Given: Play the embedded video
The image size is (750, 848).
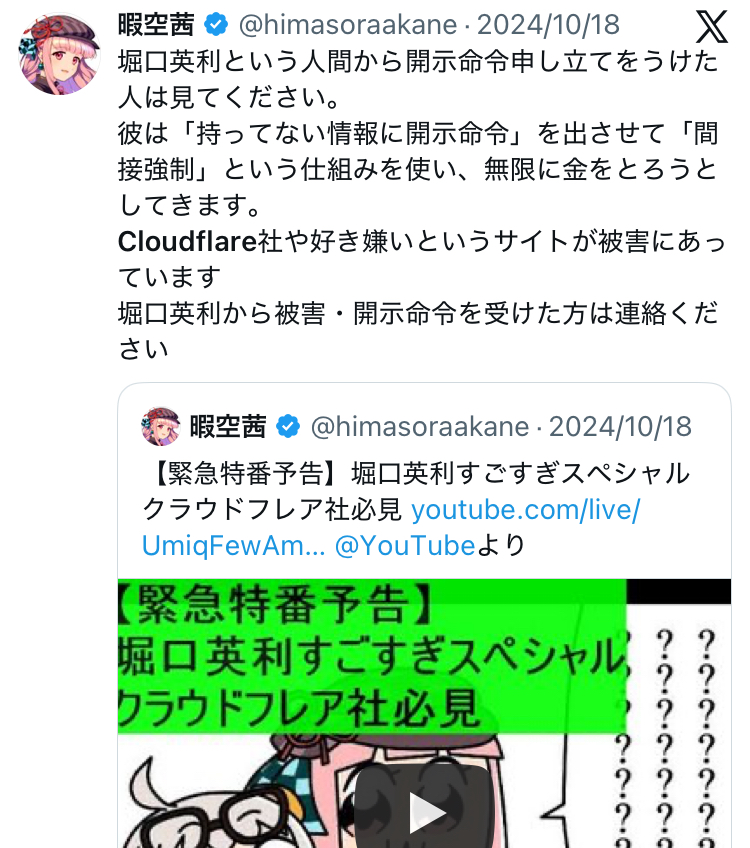Looking at the screenshot, I should [x=424, y=810].
